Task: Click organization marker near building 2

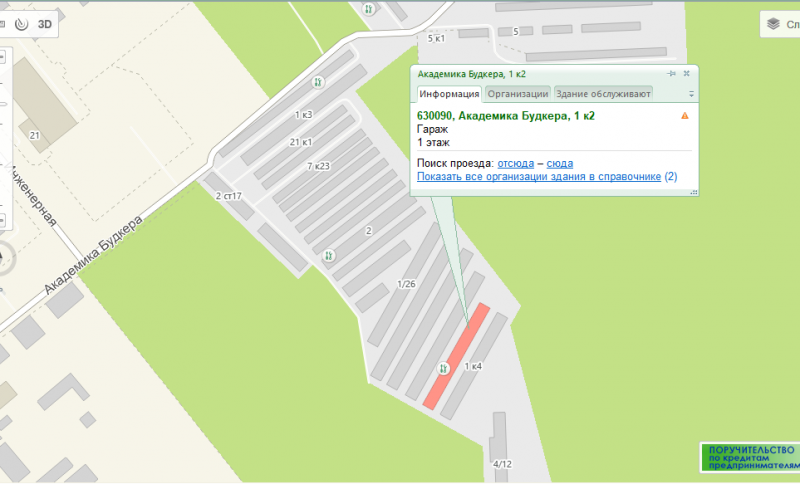Action: 331,256
